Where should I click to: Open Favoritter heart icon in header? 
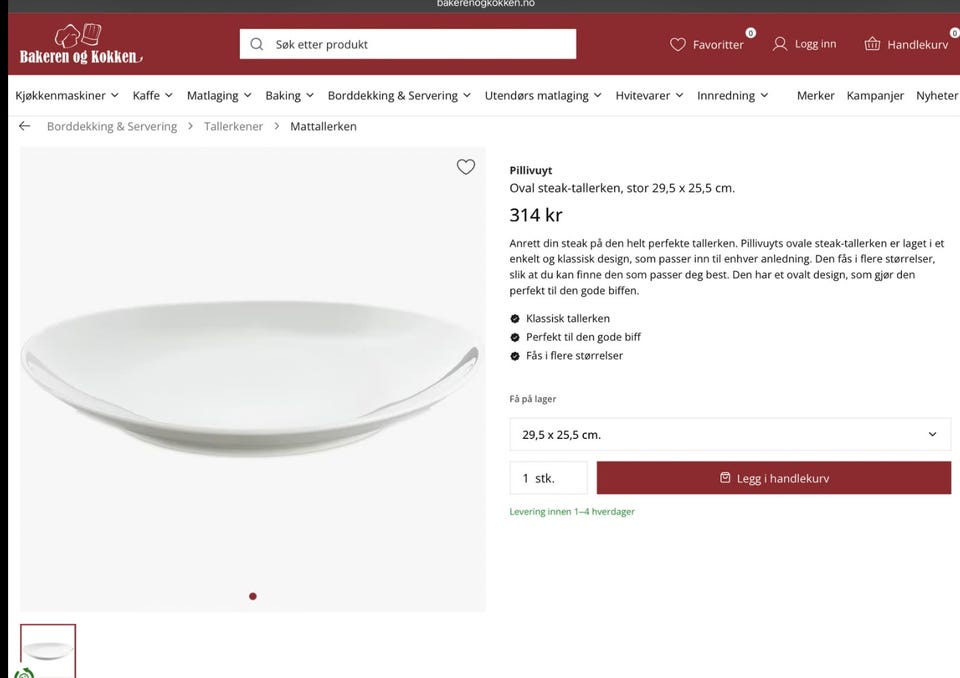(x=678, y=44)
